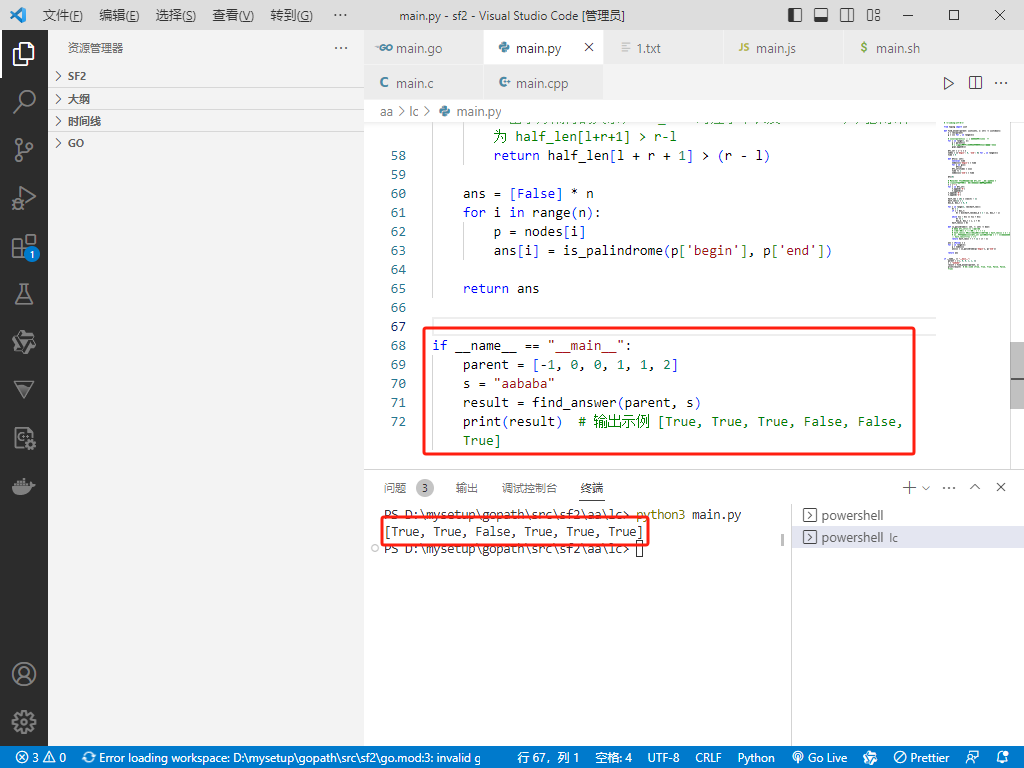Close the bottom terminal panel
1024x768 pixels.
click(1000, 487)
